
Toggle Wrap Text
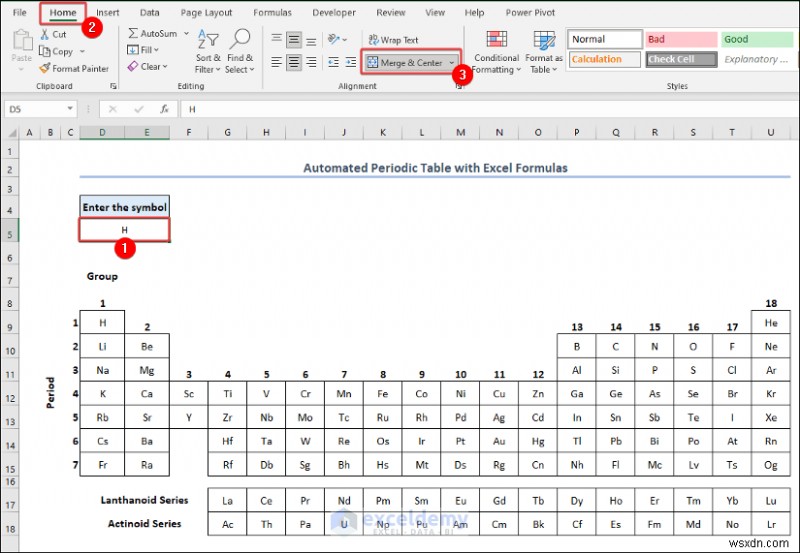point(393,40)
